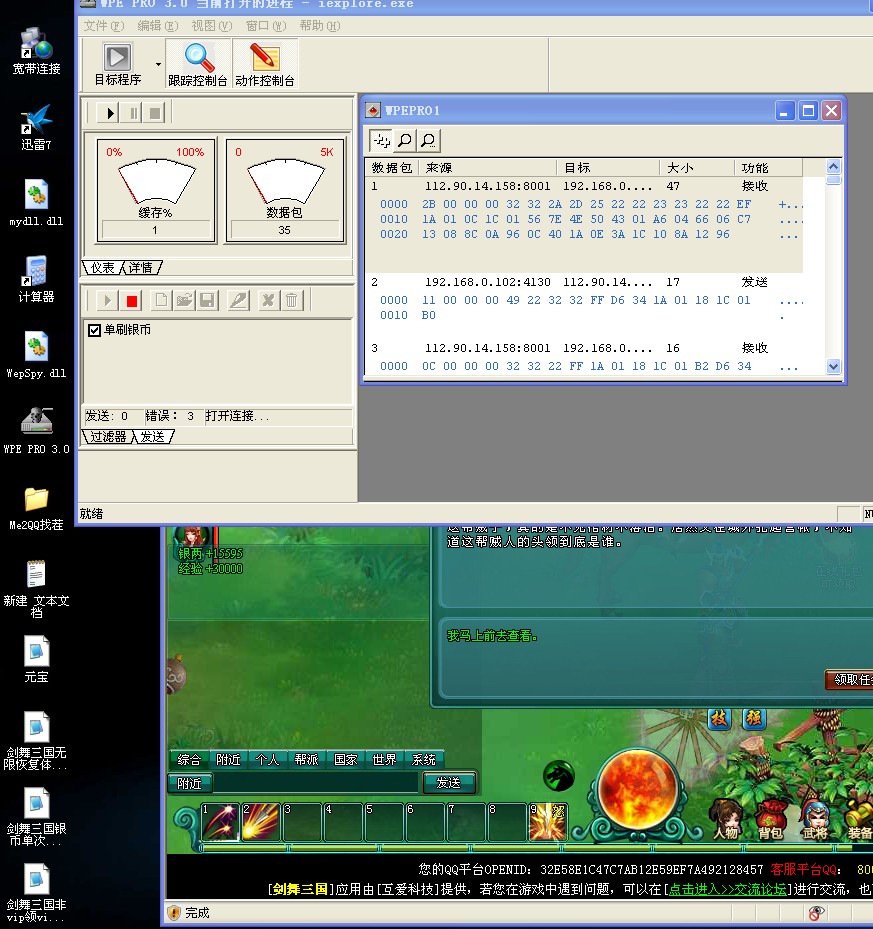Open the 附近 chat channel selector
873x929 pixels.
click(190, 783)
